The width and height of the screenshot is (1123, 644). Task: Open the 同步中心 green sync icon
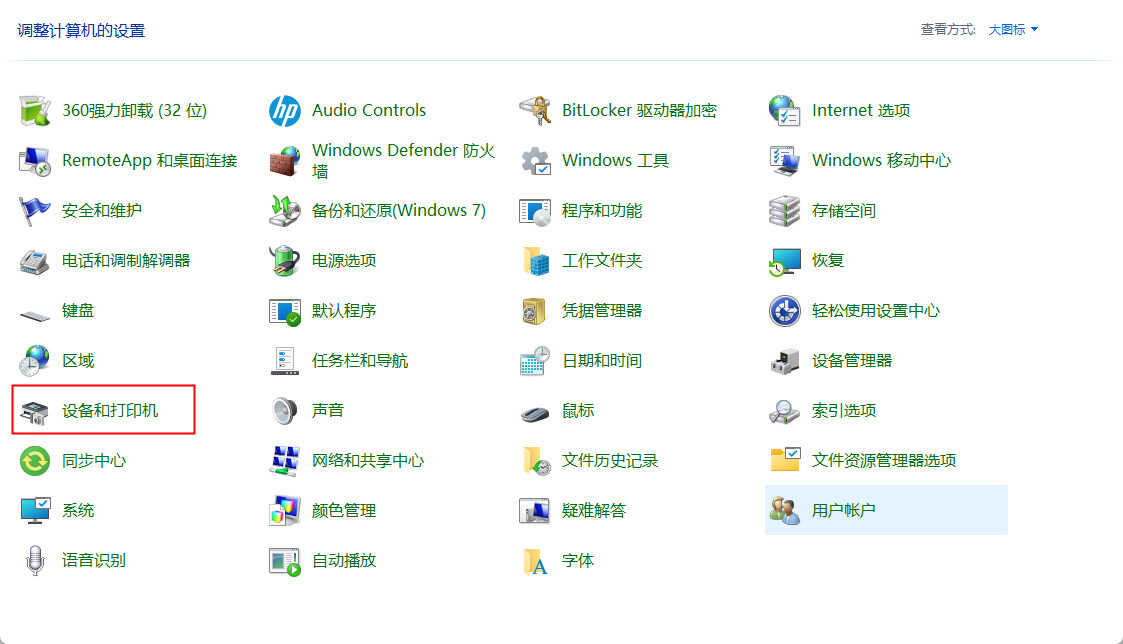tap(34, 461)
